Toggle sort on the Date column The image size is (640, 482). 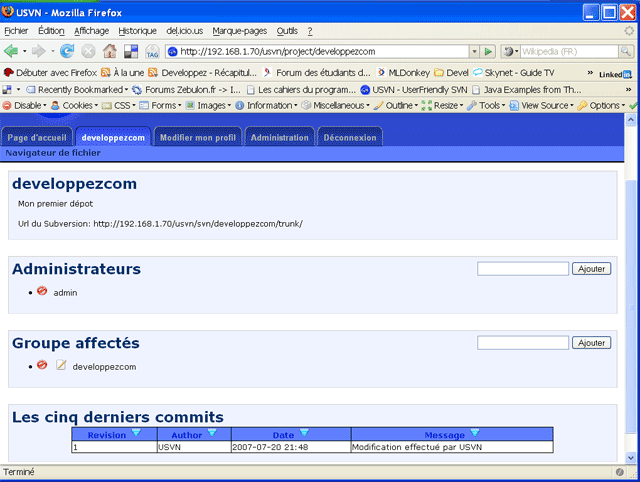point(304,433)
